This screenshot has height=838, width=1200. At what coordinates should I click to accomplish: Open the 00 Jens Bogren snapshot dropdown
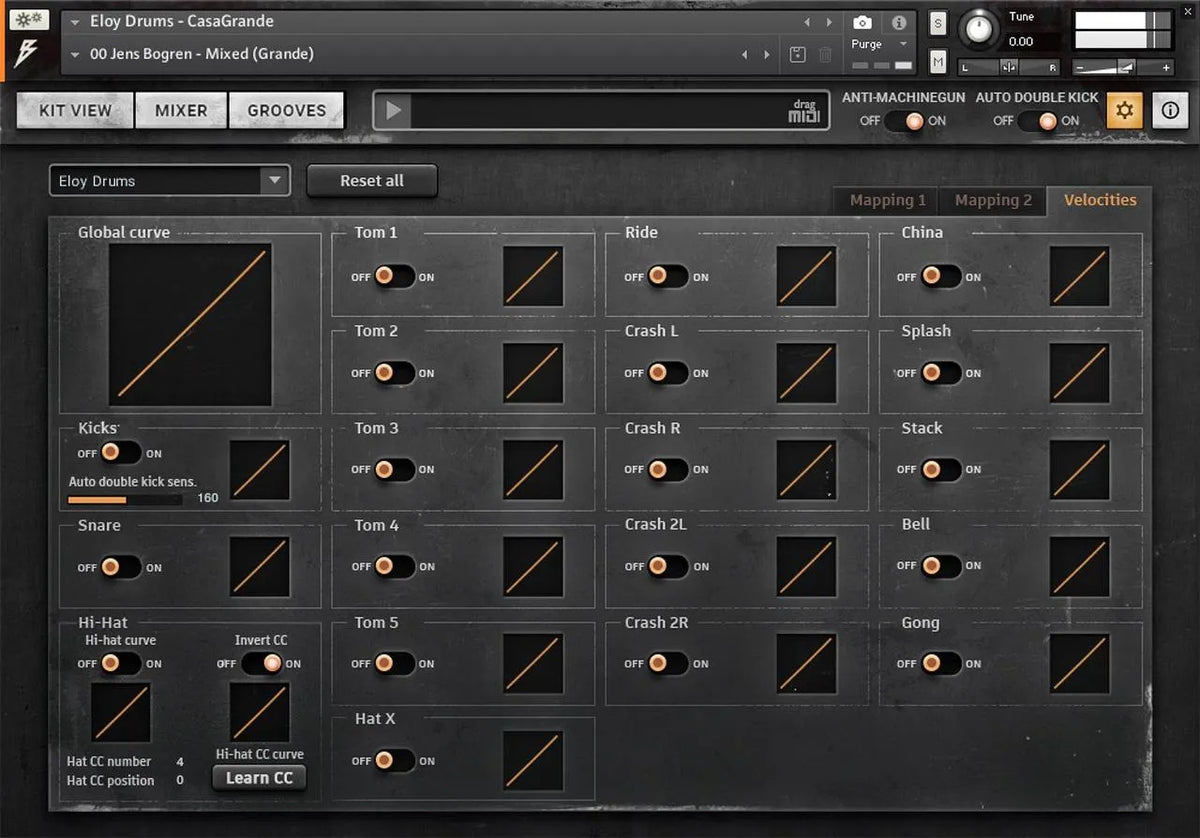pyautogui.click(x=75, y=54)
